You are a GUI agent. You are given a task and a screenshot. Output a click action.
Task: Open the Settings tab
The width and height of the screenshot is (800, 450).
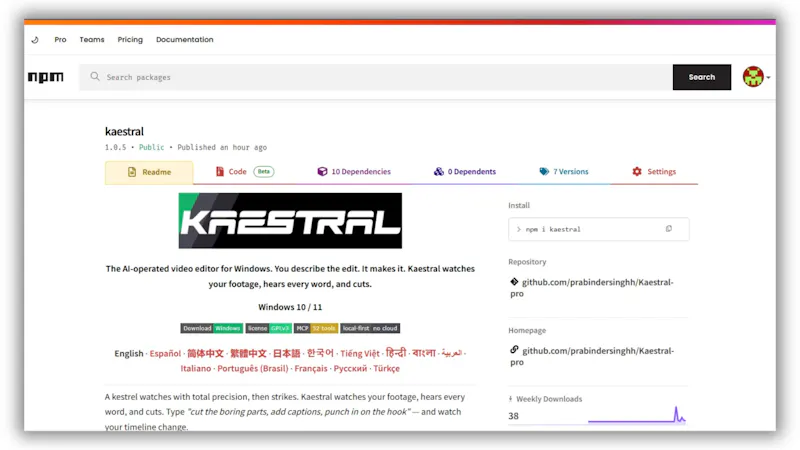tap(654, 172)
